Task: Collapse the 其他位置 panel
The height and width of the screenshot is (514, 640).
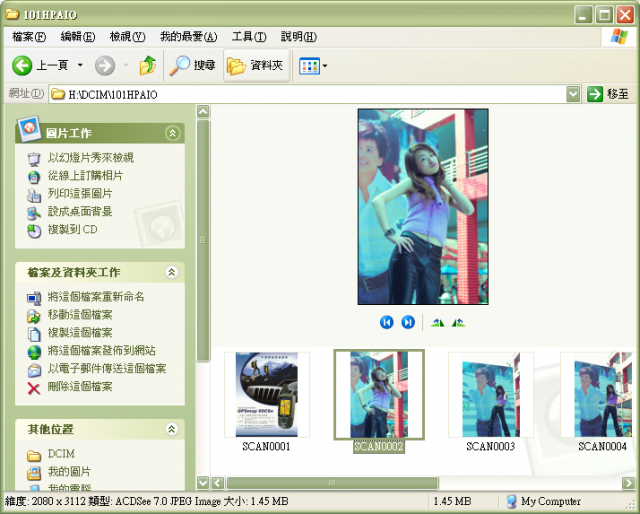Action: 172,429
